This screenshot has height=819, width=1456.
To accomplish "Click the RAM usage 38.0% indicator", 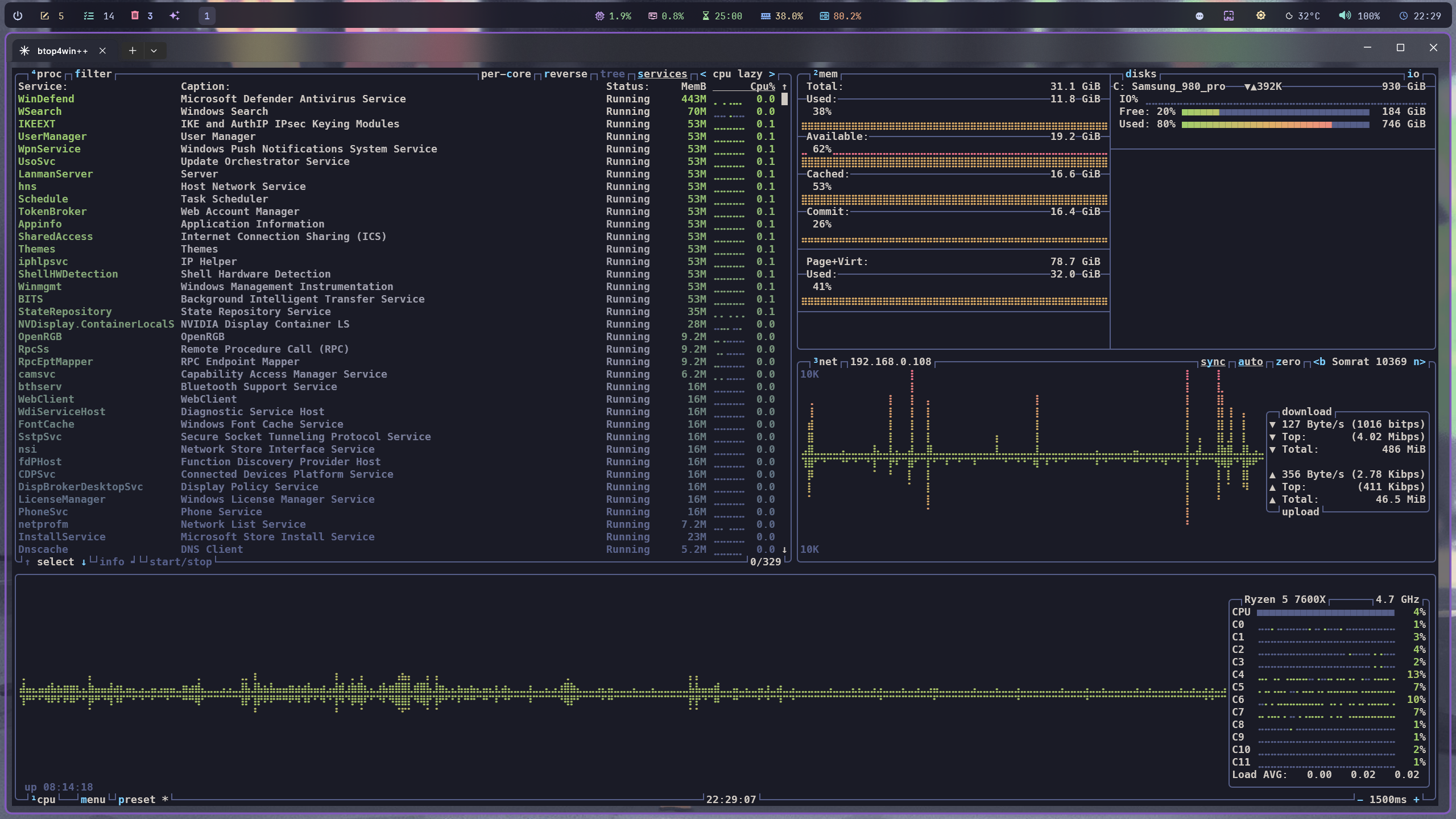I will pyautogui.click(x=782, y=16).
